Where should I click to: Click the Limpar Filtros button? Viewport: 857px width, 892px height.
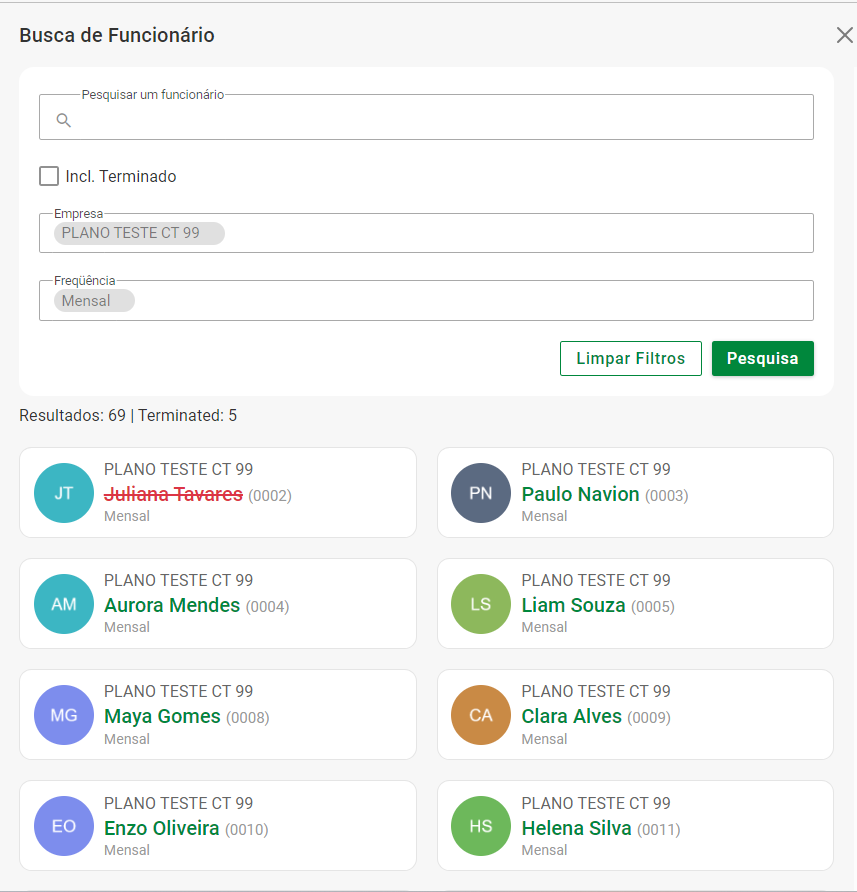pyautogui.click(x=630, y=358)
